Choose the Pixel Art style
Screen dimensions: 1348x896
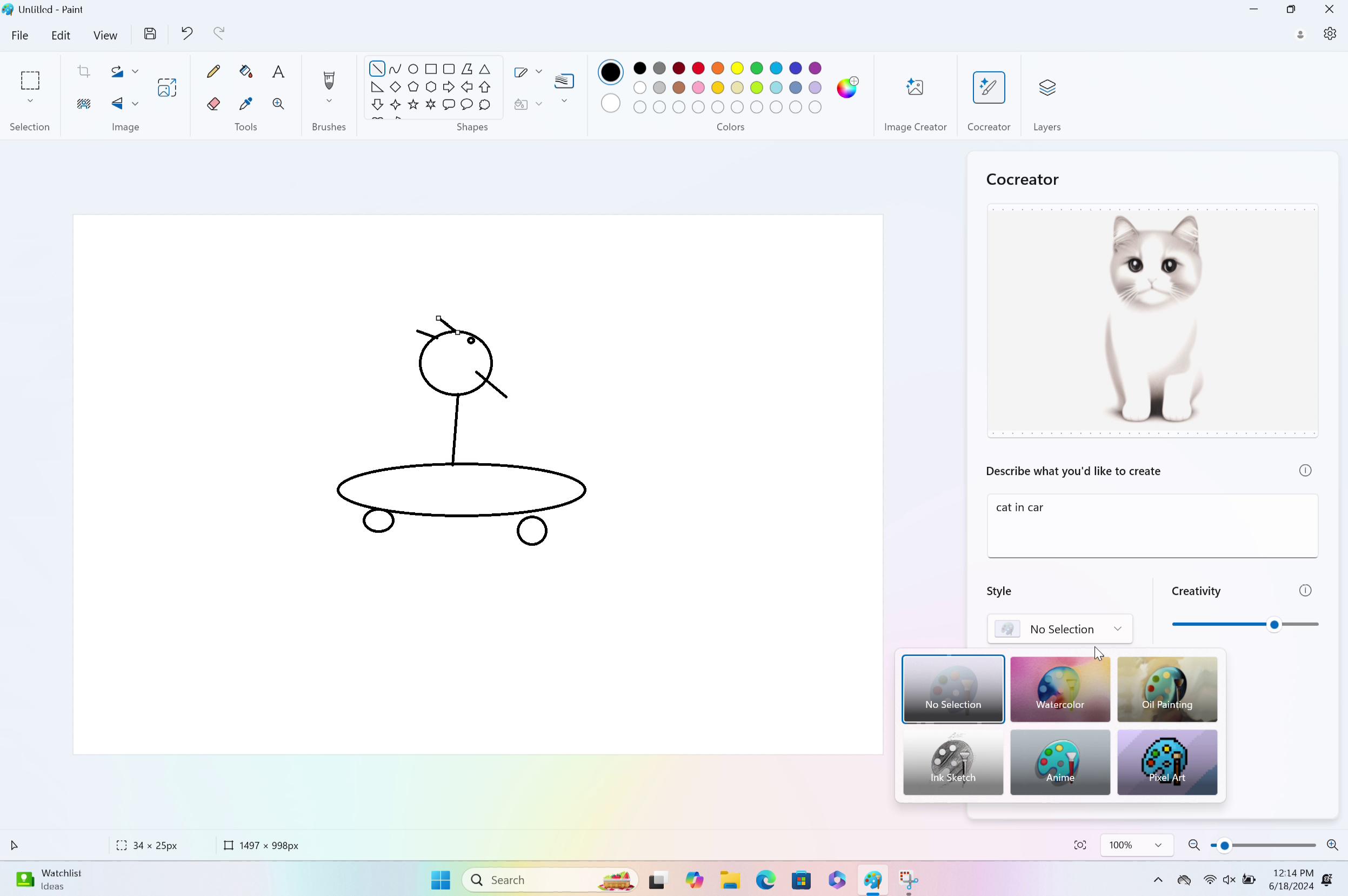pyautogui.click(x=1167, y=762)
